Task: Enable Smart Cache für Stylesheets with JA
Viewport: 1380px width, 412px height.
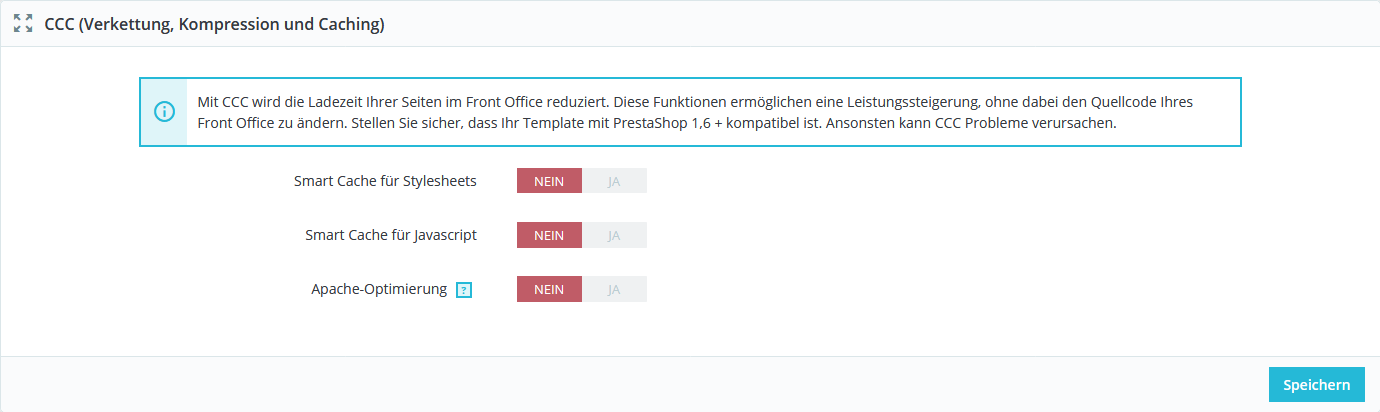Action: pos(614,181)
